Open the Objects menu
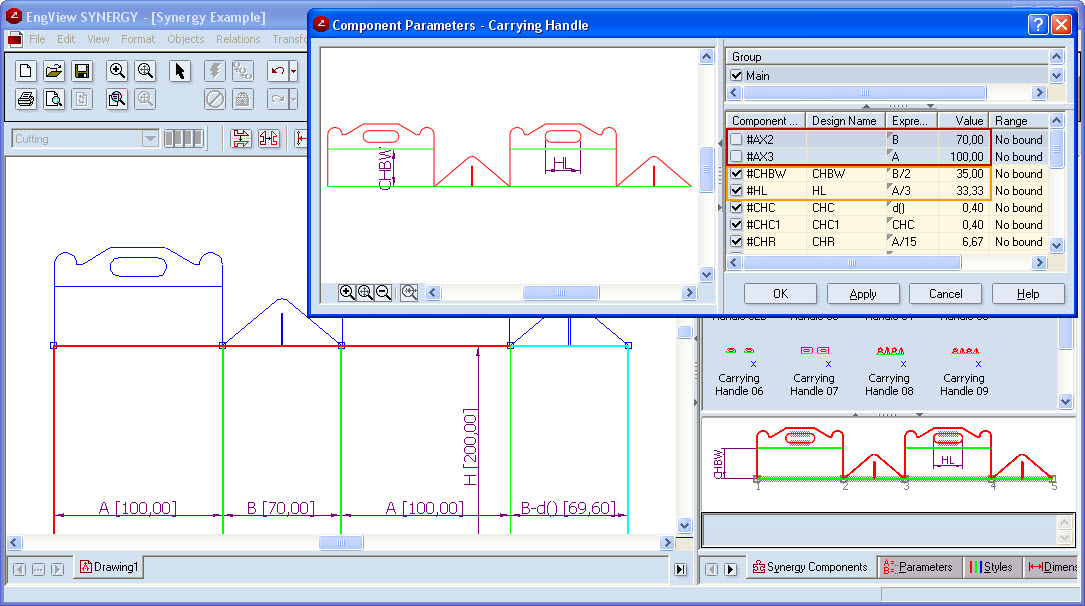Image resolution: width=1085 pixels, height=606 pixels. pyautogui.click(x=186, y=39)
